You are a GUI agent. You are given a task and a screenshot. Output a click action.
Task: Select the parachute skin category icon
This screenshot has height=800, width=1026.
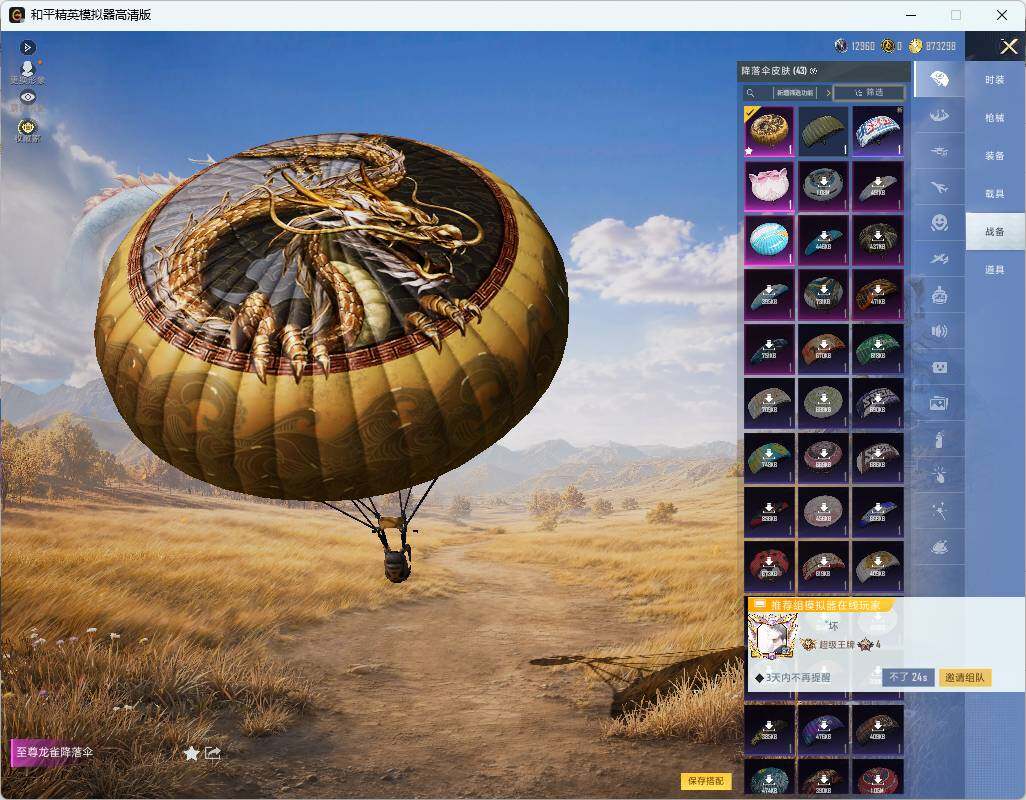[x=939, y=80]
